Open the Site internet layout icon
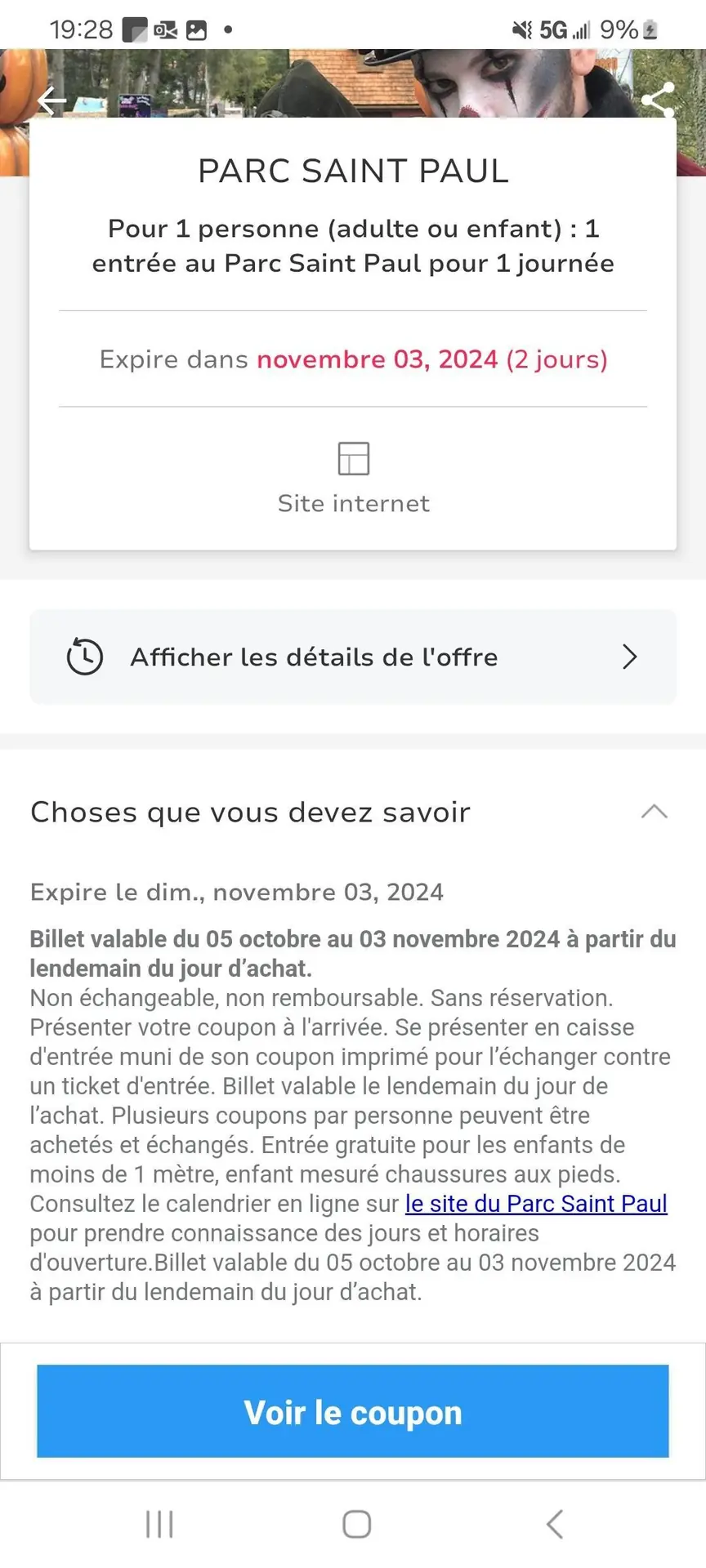The width and height of the screenshot is (706, 1568). click(354, 458)
